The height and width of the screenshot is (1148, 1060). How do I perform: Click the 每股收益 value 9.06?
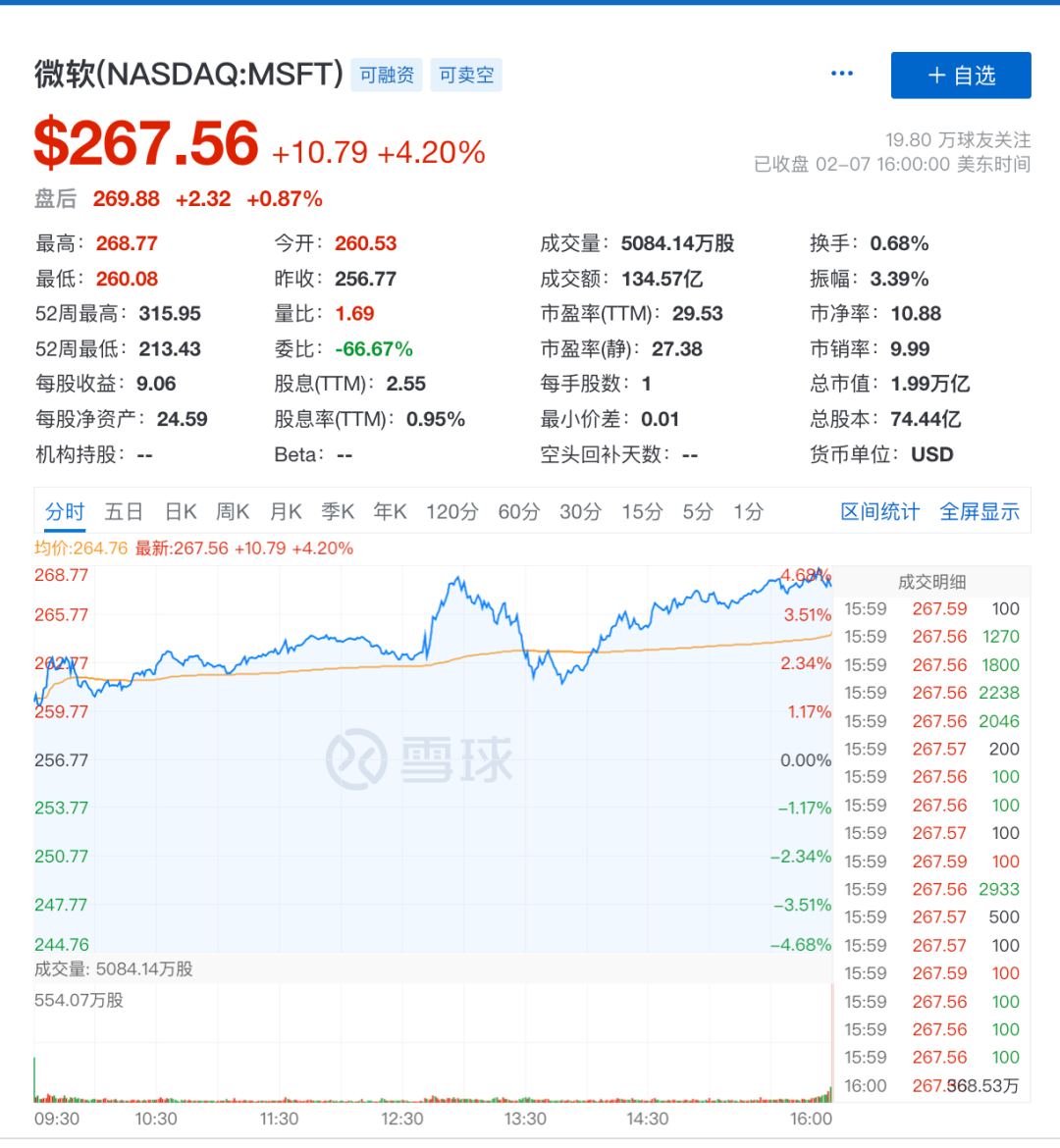(x=156, y=385)
